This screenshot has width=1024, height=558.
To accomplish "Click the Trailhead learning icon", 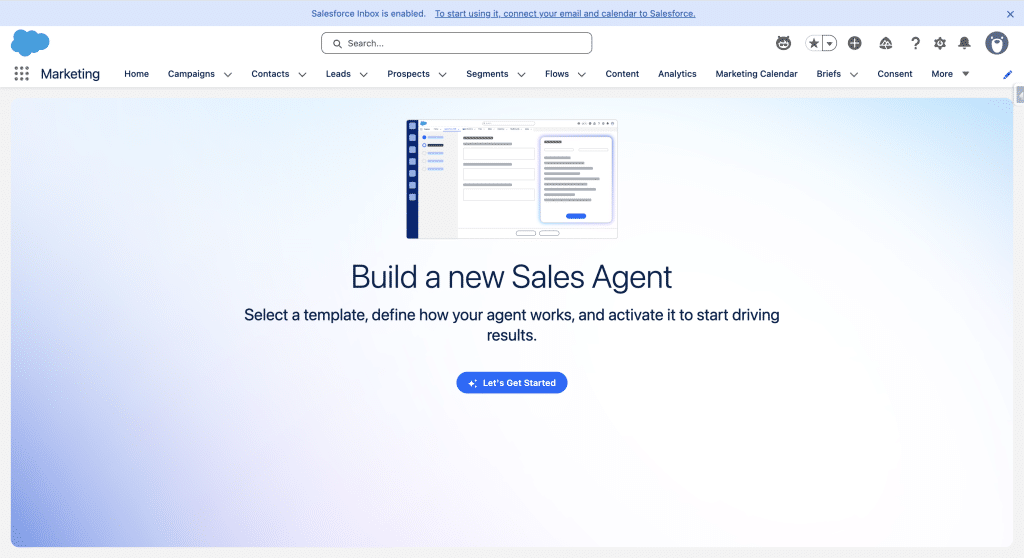I will point(886,43).
